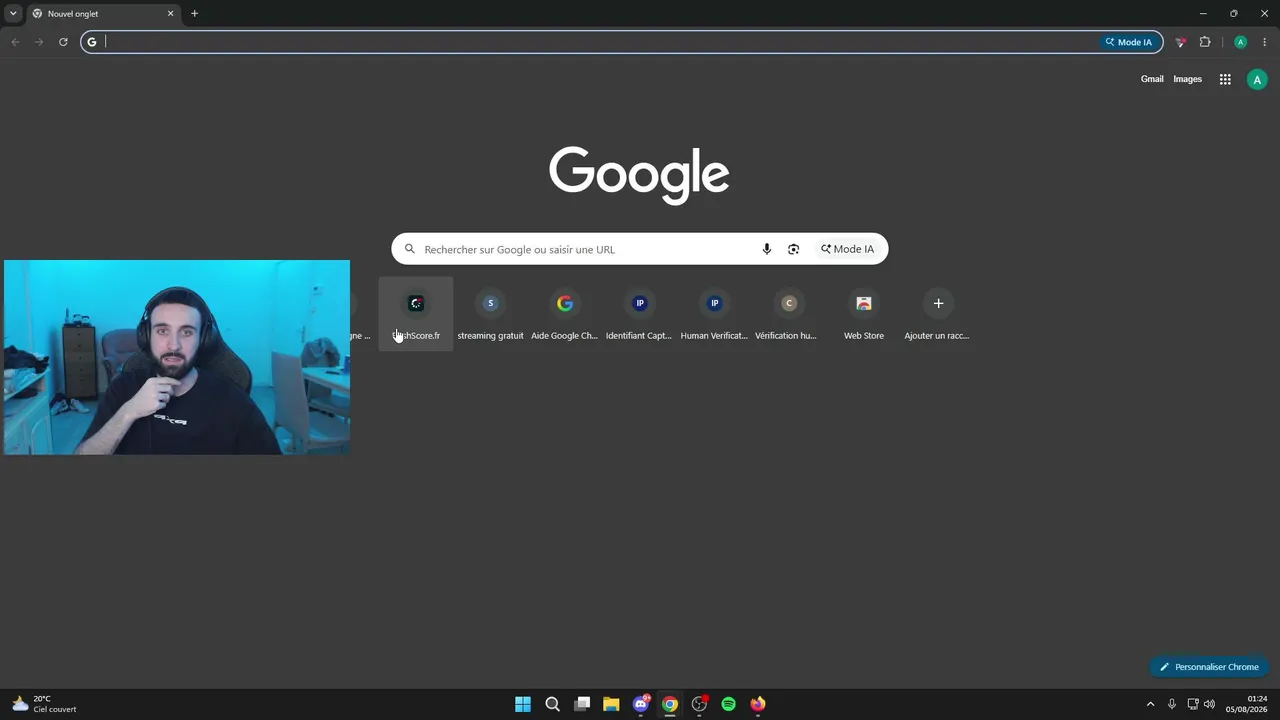Open the Chrome three-dot menu
Viewport: 1280px width, 720px height.
point(1265,42)
